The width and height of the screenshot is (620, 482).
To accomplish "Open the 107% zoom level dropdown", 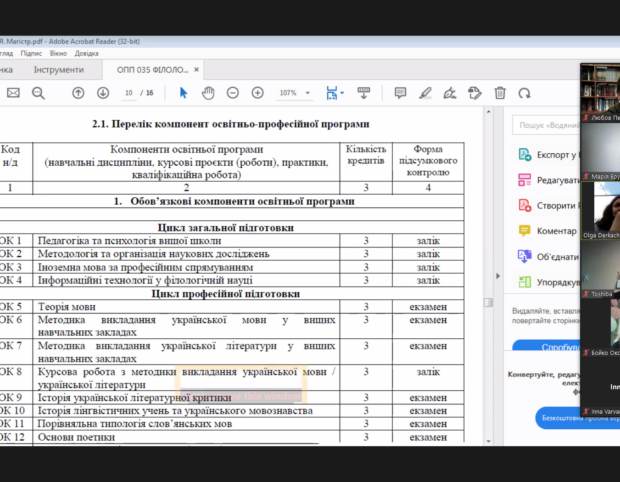I will pos(307,93).
